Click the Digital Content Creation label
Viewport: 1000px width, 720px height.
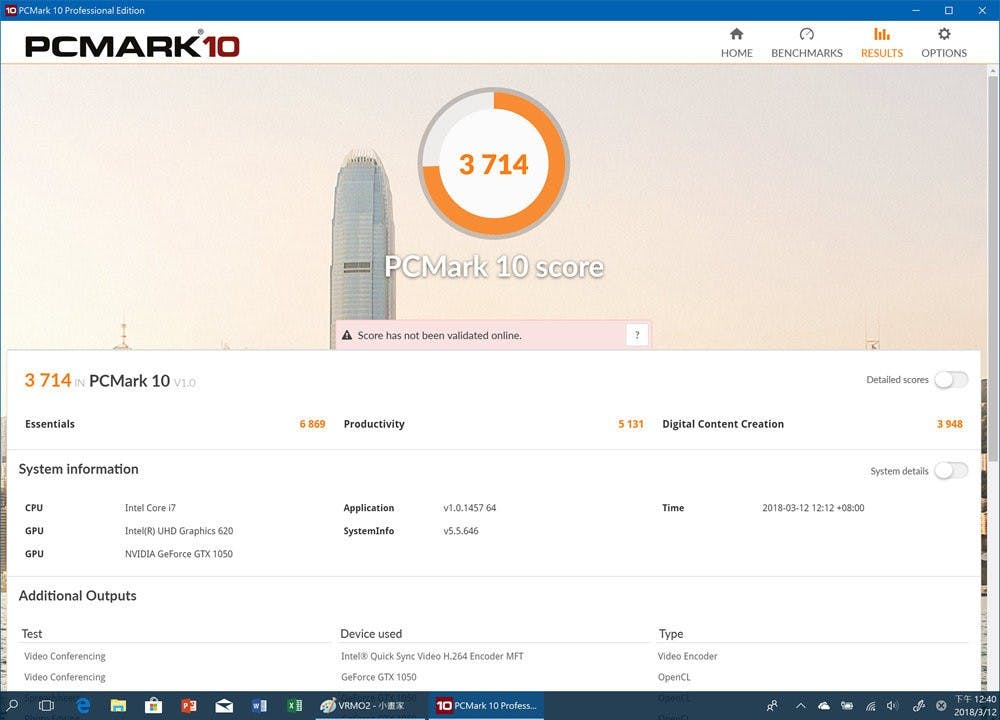(x=723, y=424)
